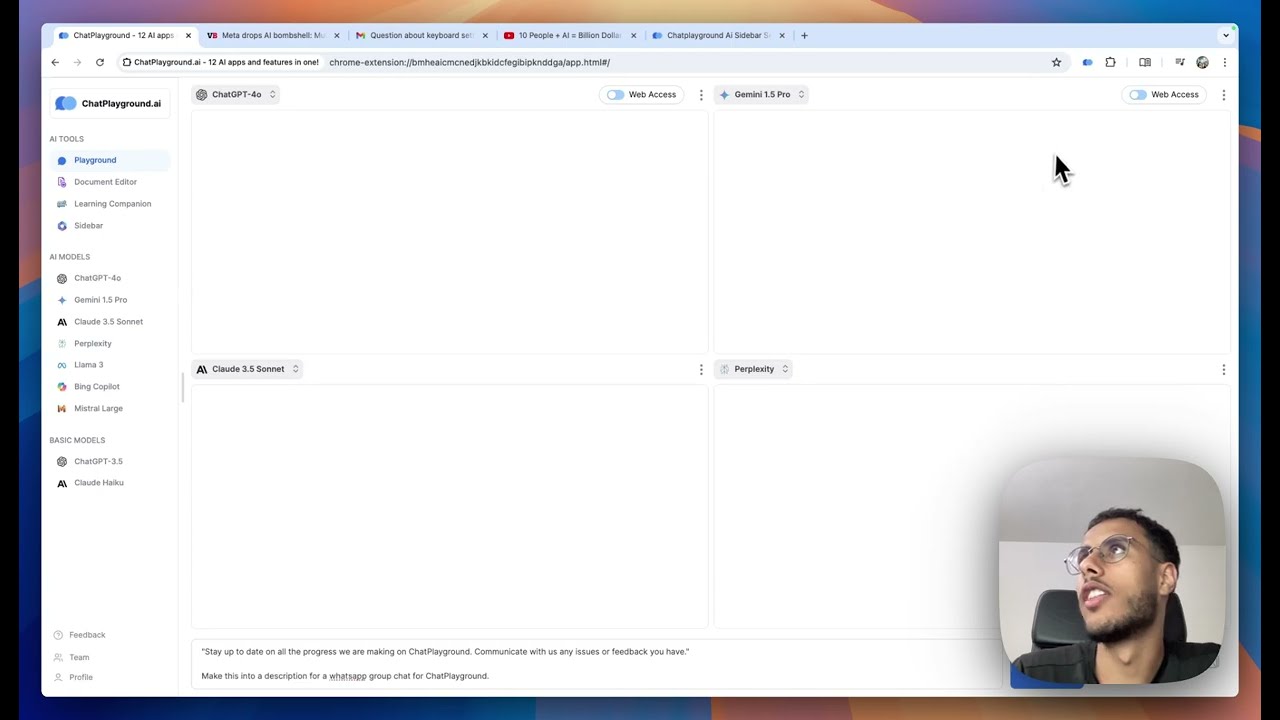The image size is (1280, 720).
Task: Select Mistral Large in AI Models
Action: point(109,408)
